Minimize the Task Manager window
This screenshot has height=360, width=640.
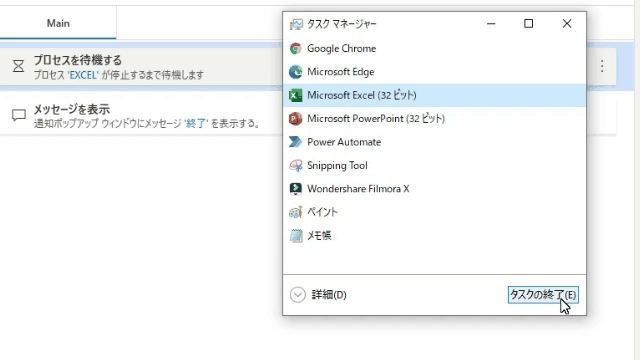click(491, 24)
